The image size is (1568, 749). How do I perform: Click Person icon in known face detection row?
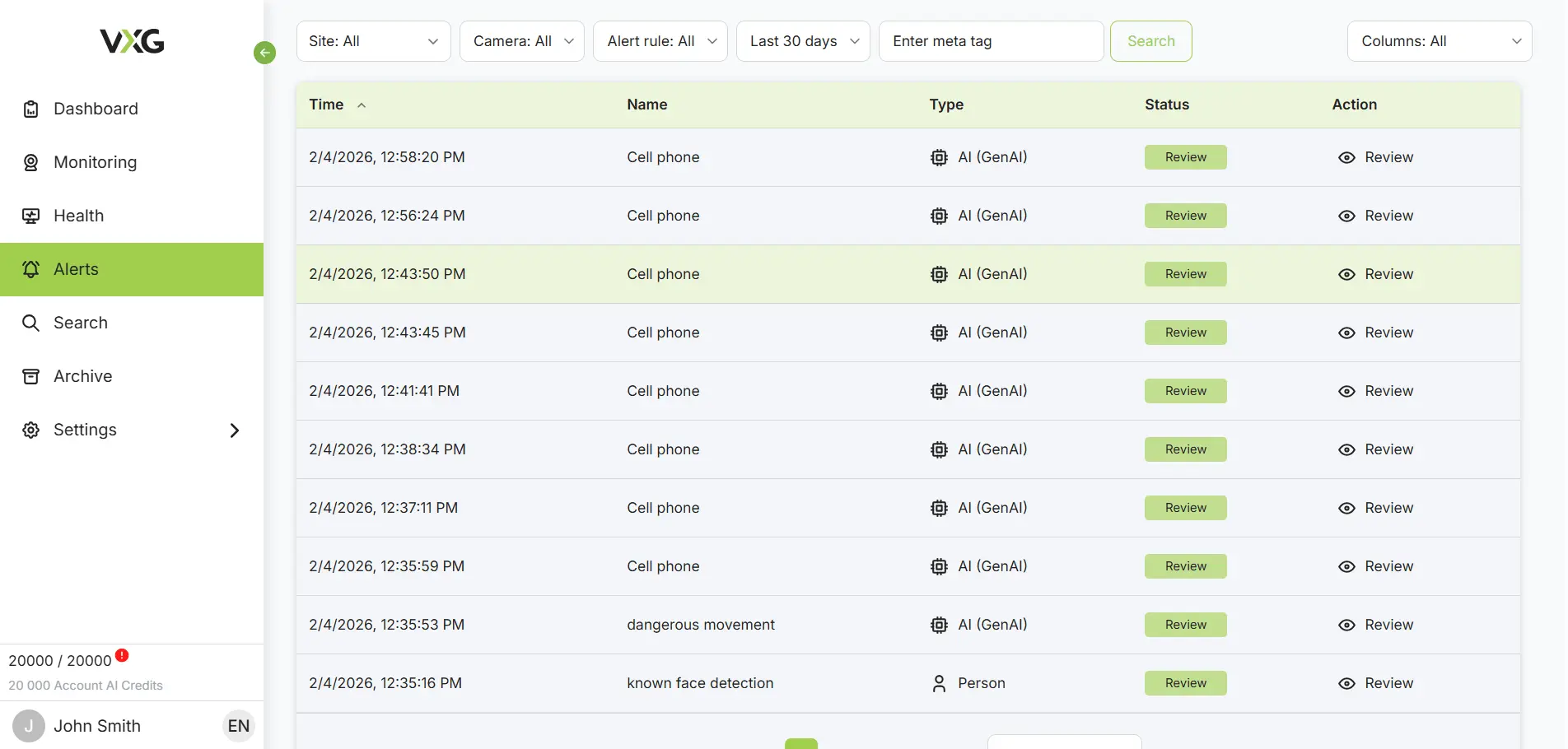(939, 683)
